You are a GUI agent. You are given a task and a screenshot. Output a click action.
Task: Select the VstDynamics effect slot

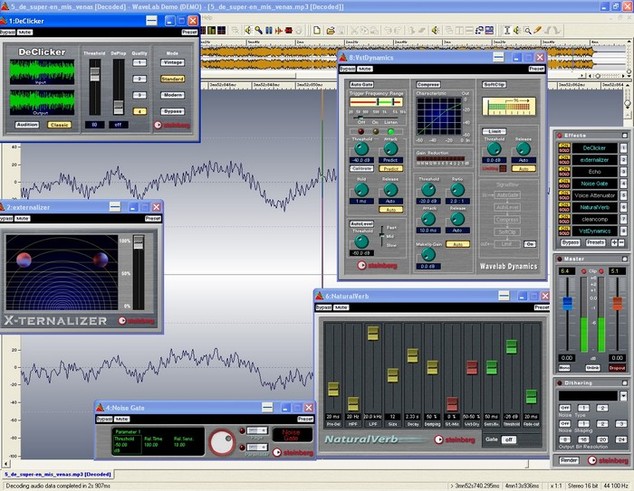click(x=594, y=231)
